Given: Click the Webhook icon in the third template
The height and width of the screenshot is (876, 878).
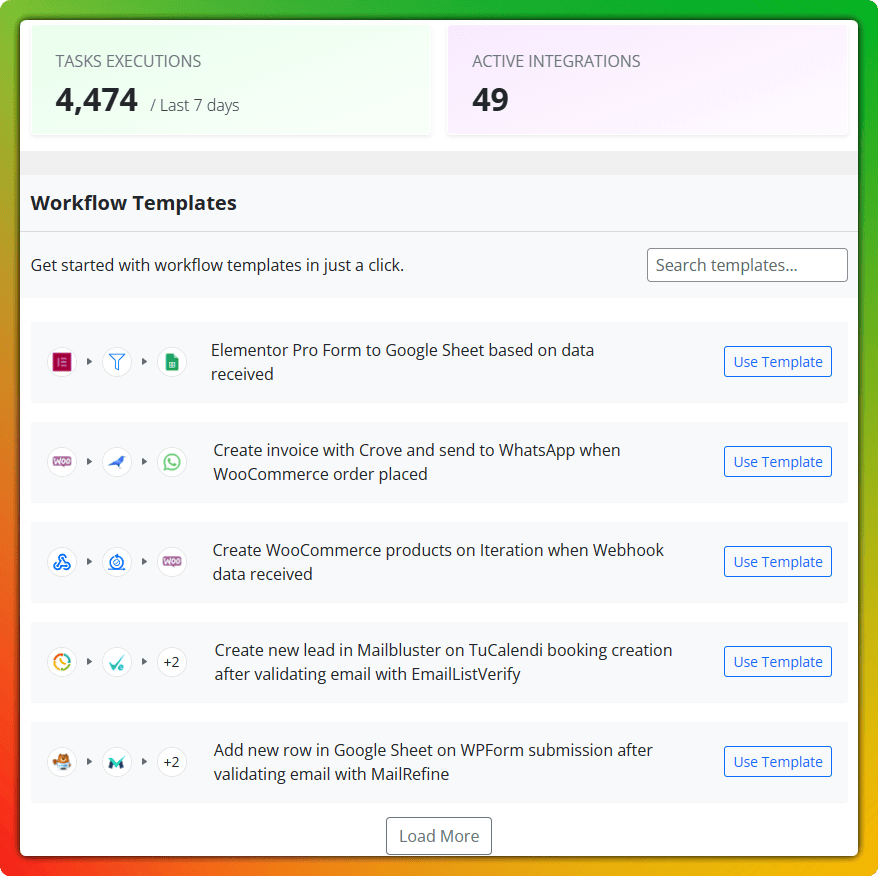Looking at the screenshot, I should 61,562.
